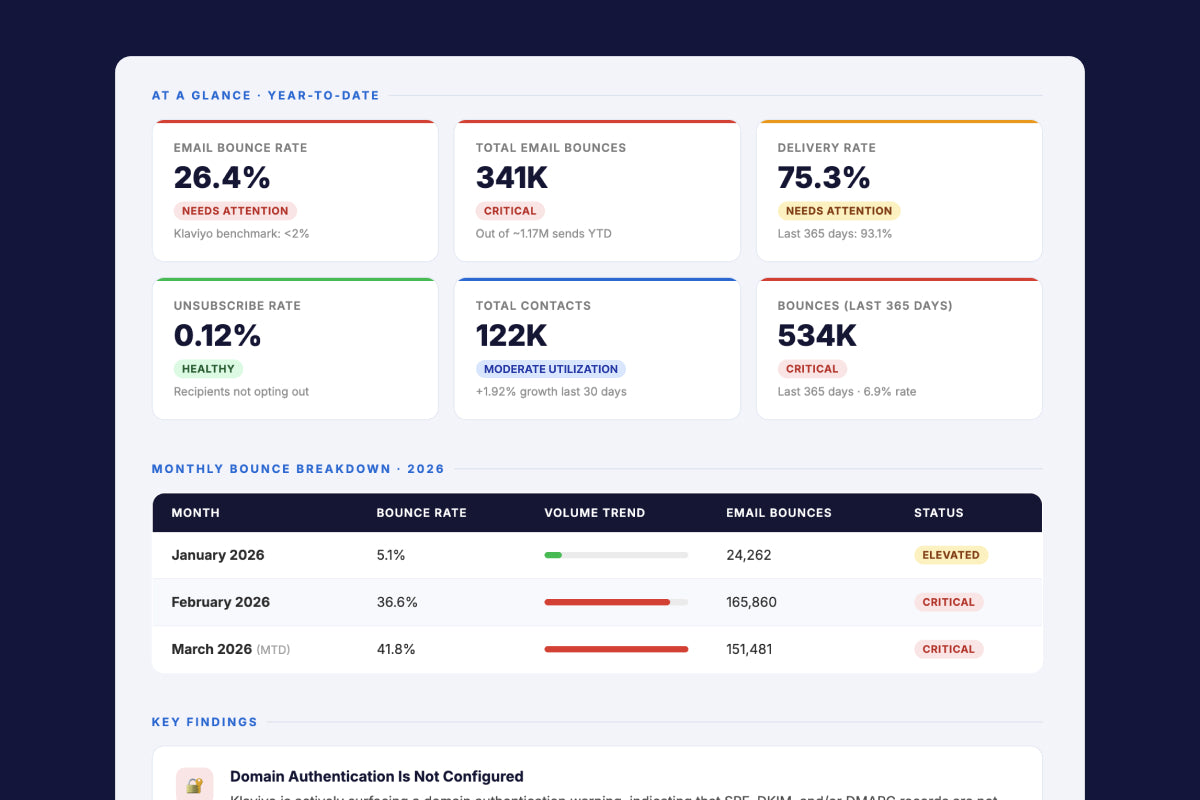Click the lock icon beside Domain Authentication finding
Image resolution: width=1200 pixels, height=800 pixels.
pyautogui.click(x=194, y=784)
